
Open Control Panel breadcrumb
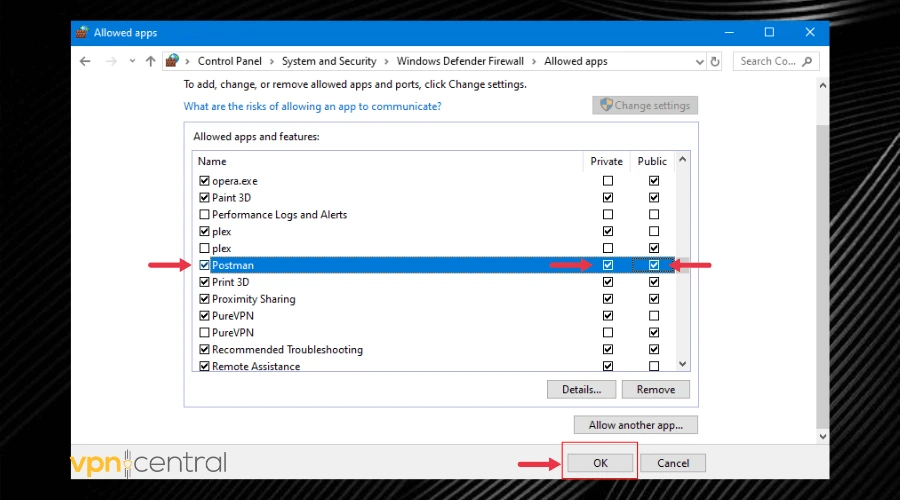[x=230, y=61]
